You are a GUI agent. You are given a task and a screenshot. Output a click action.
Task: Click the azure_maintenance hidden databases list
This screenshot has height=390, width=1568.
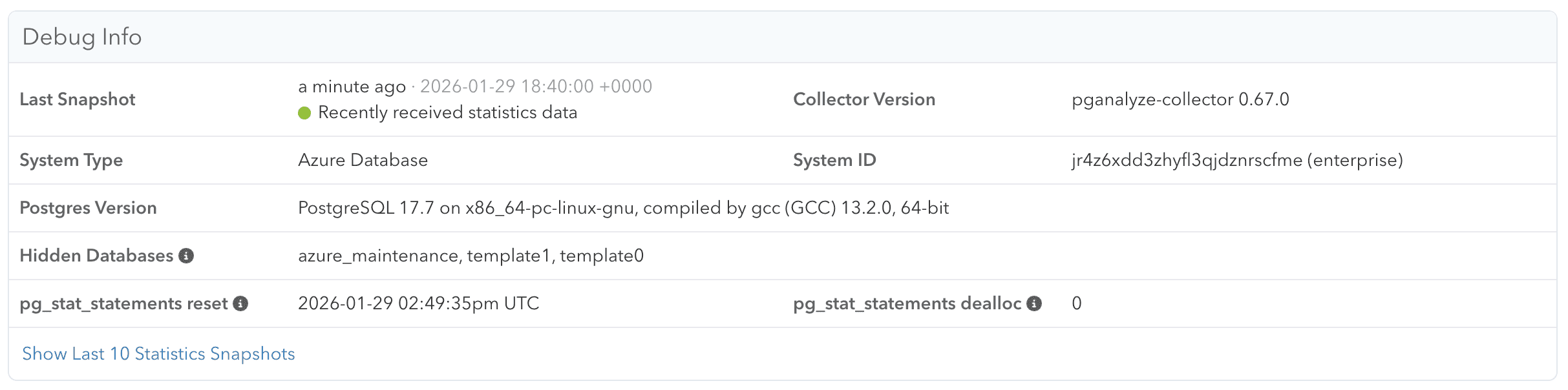471,256
